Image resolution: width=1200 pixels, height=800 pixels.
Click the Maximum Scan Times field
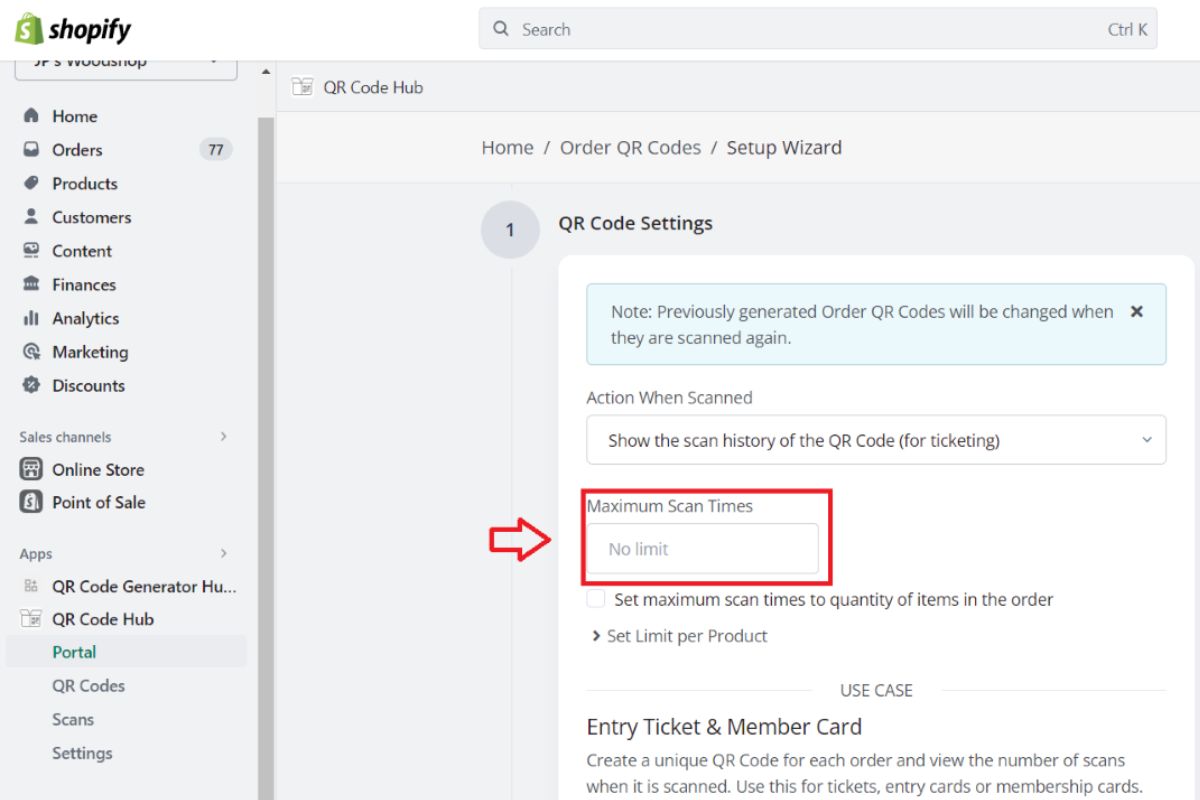click(x=702, y=549)
